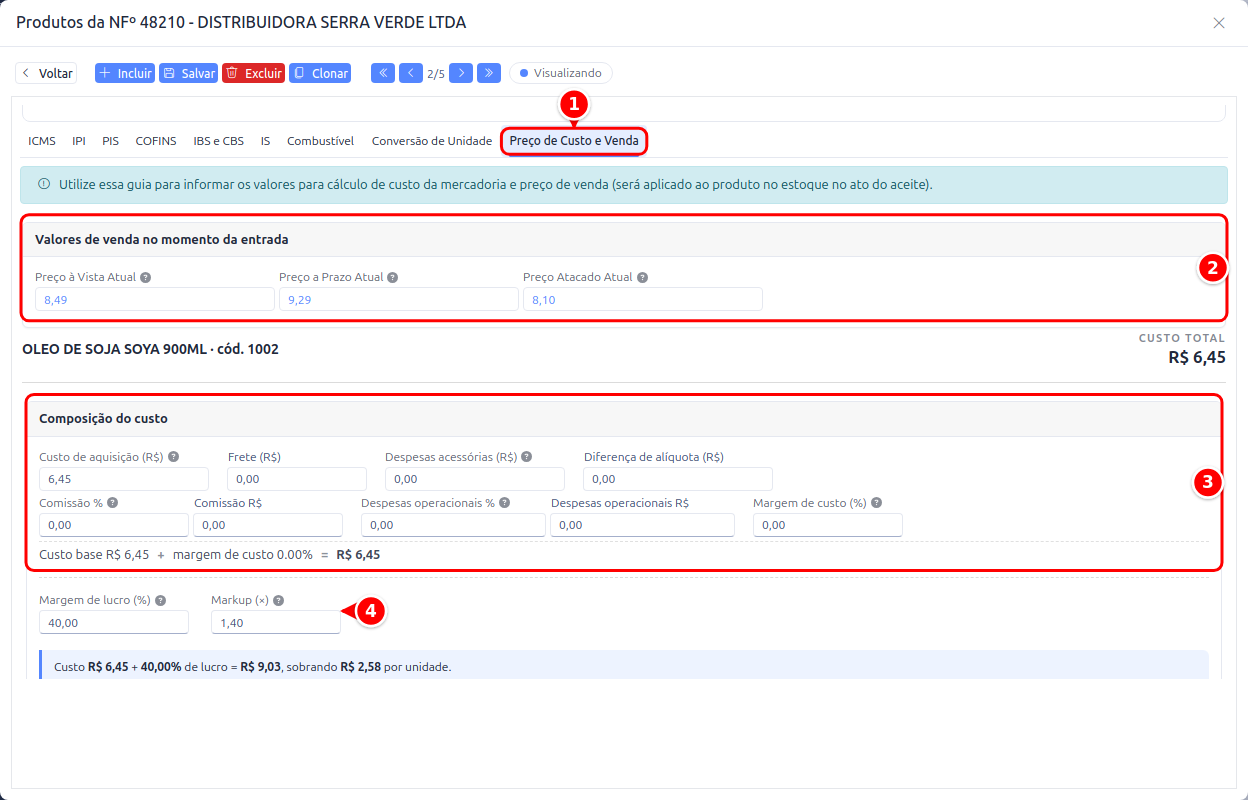Click the Markup (×) input field
The image size is (1248, 800).
click(x=276, y=623)
